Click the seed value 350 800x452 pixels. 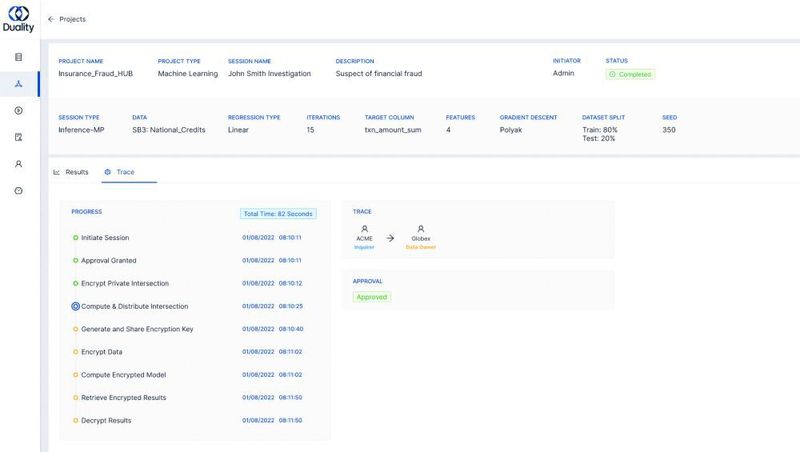click(669, 130)
